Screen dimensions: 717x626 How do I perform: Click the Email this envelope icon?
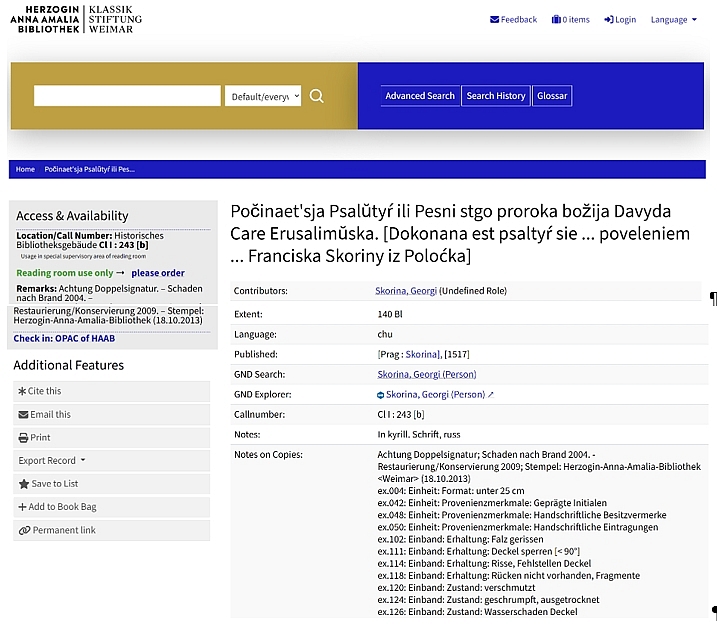pos(23,414)
